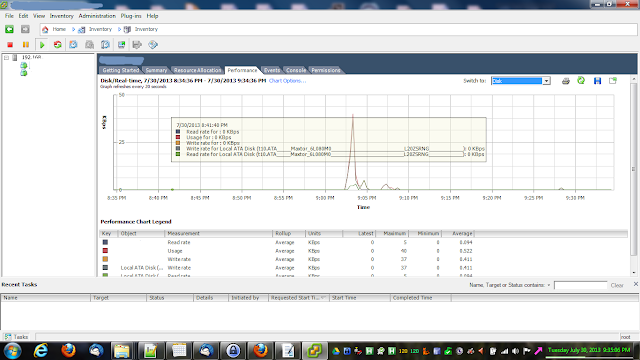Open the Switch to dropdown list
Viewport: 640px width, 360px height.
(x=546, y=81)
